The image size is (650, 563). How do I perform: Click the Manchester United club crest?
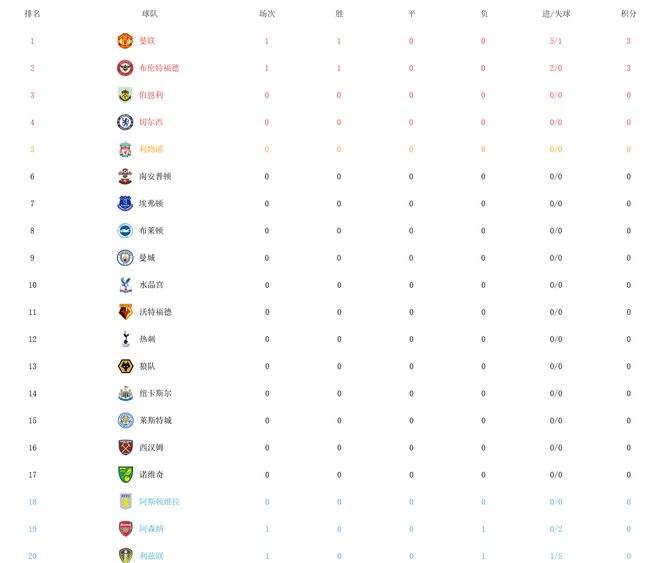125,41
